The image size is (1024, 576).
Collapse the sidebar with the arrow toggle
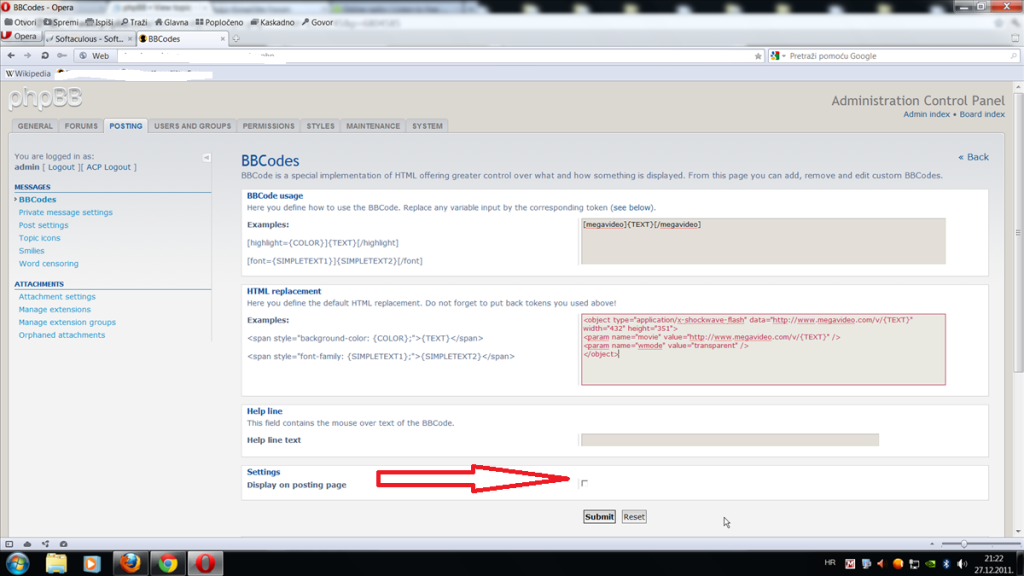(206, 157)
